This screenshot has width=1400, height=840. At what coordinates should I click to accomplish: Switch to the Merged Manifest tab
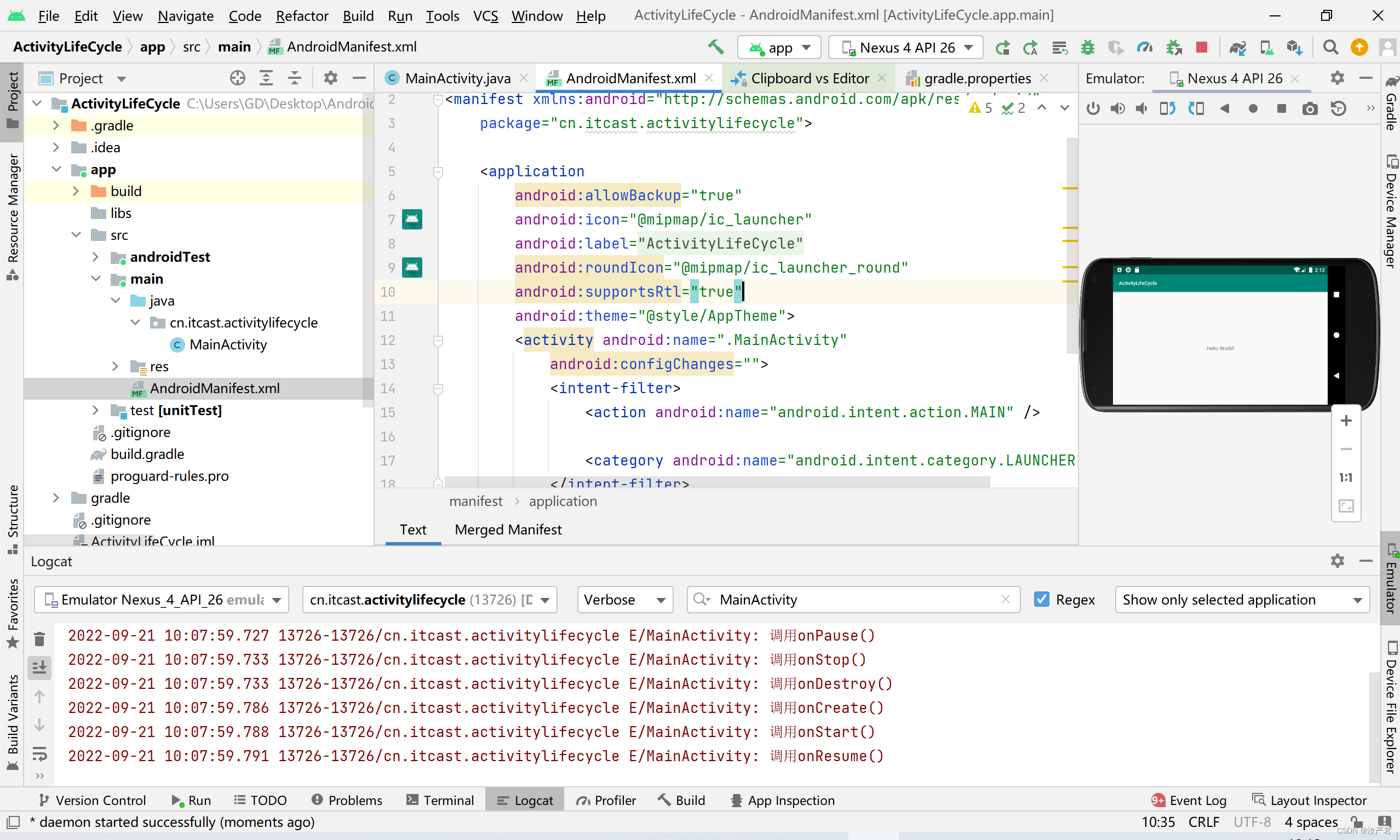508,530
